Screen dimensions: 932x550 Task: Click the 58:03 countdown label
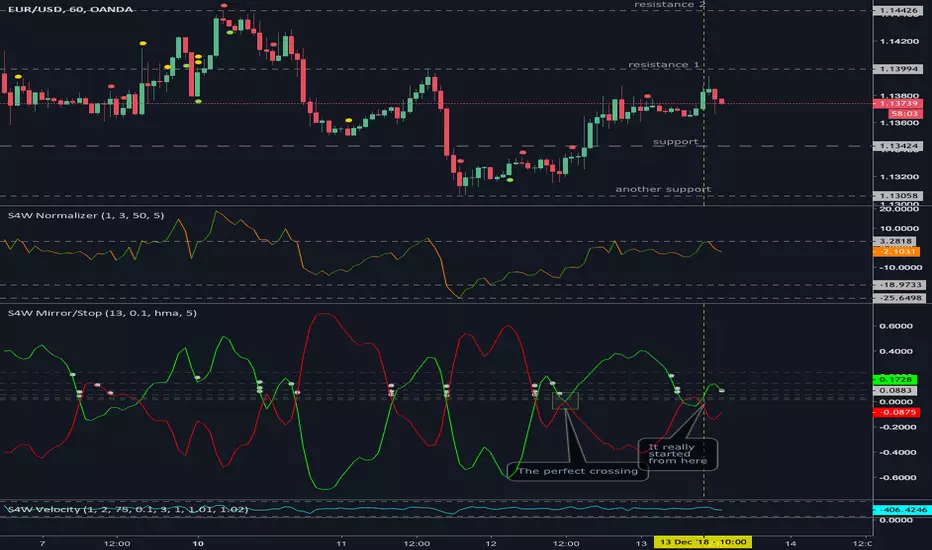coord(905,114)
